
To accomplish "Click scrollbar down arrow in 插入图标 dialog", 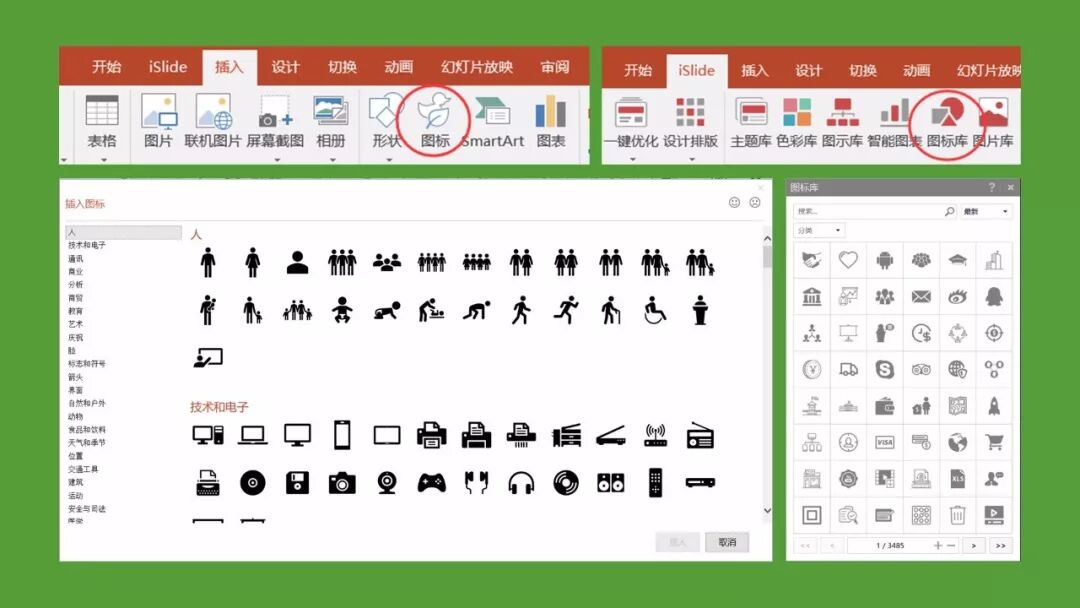I will click(767, 510).
